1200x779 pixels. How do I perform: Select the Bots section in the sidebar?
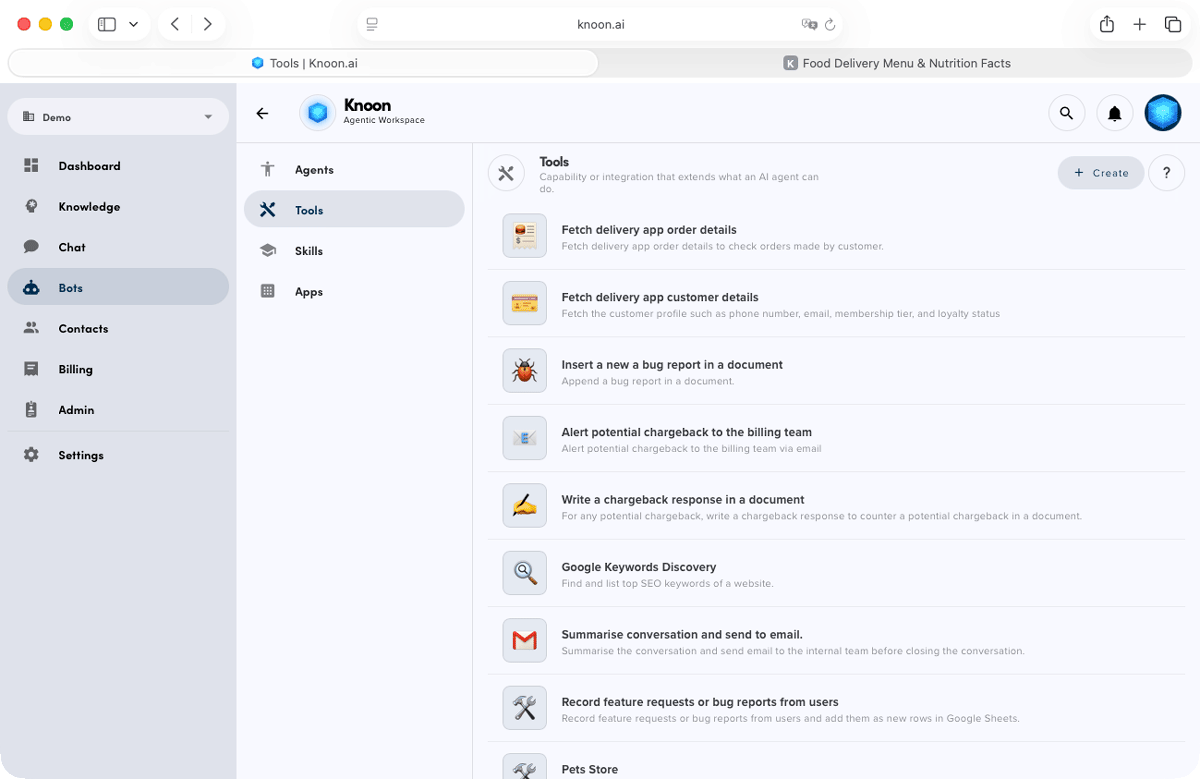point(70,287)
